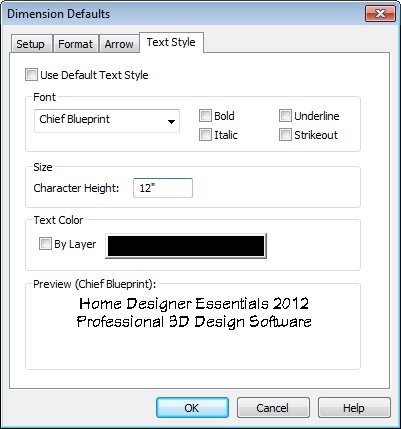This screenshot has height=429, width=401.
Task: Go to the Arrow tab
Action: tap(119, 44)
